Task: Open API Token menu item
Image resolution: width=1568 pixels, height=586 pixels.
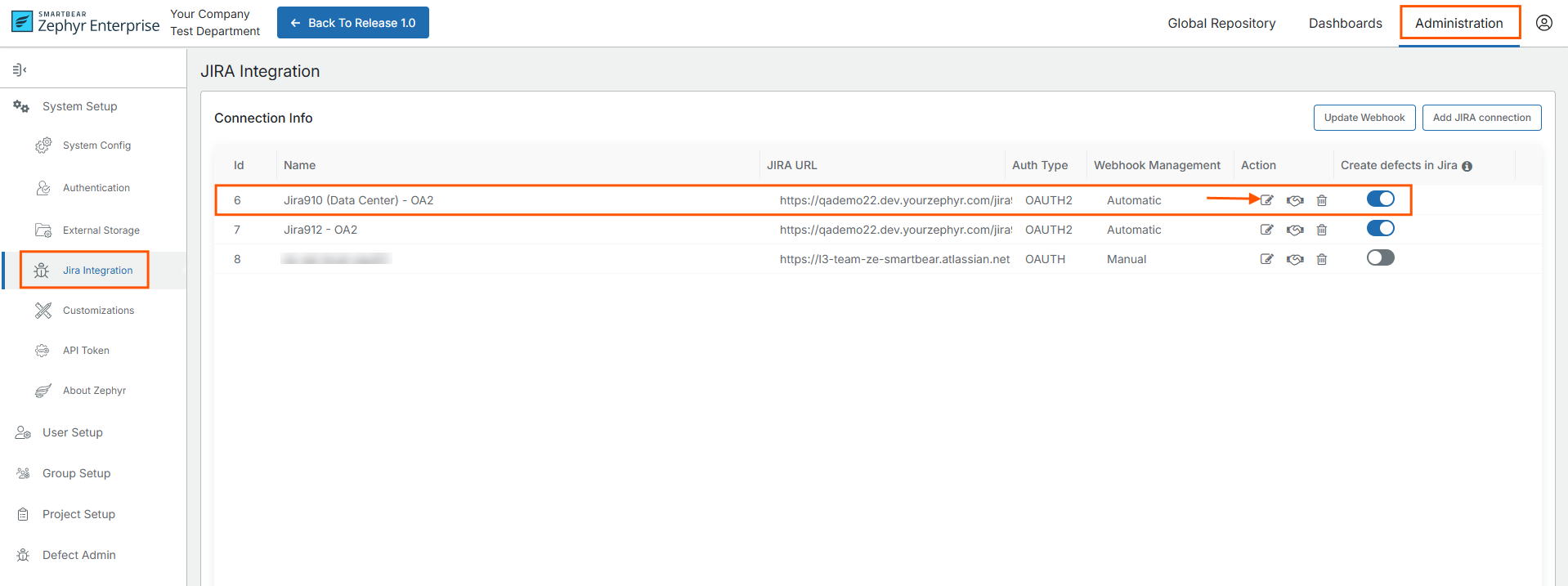Action: (x=86, y=351)
